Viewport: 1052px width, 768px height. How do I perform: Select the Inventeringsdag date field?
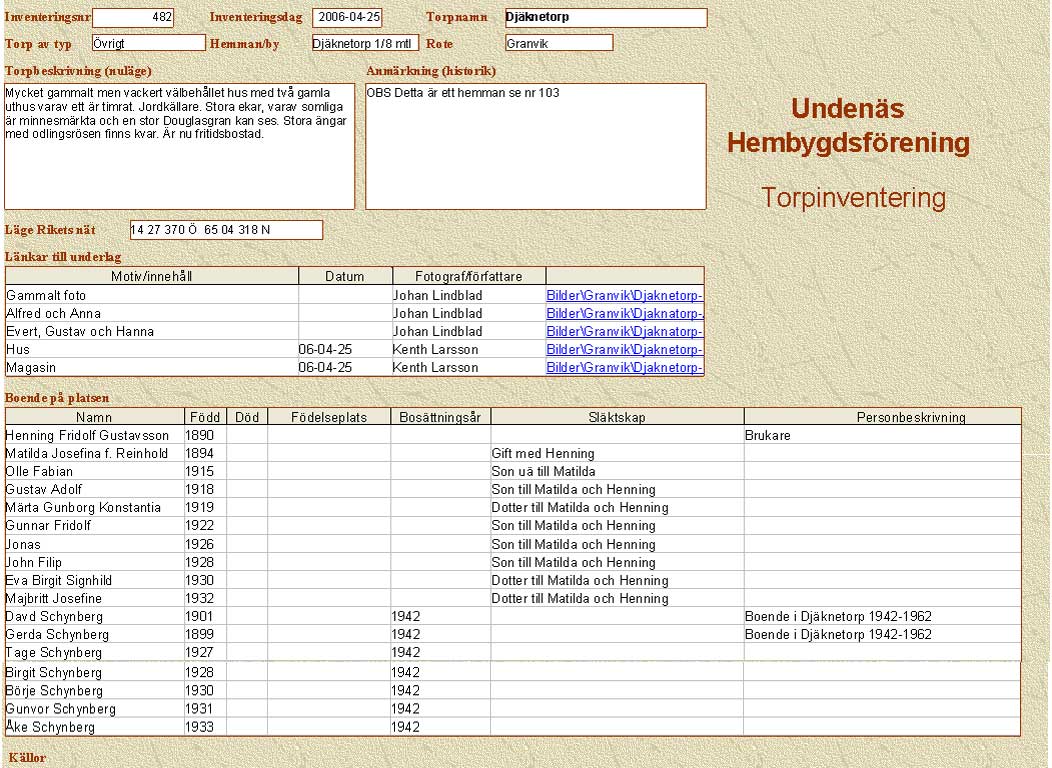(347, 18)
